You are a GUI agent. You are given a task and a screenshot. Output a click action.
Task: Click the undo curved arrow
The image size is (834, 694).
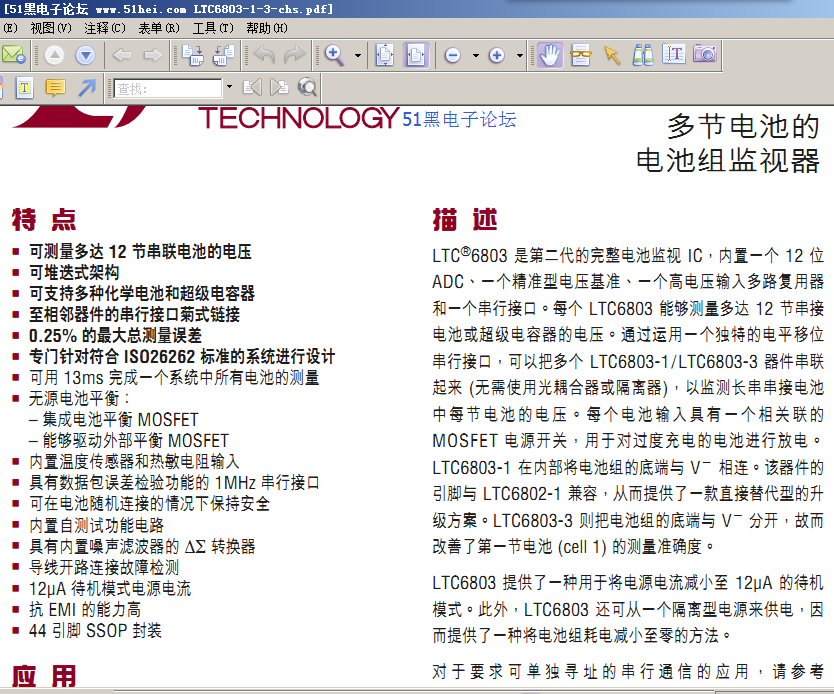pyautogui.click(x=264, y=55)
